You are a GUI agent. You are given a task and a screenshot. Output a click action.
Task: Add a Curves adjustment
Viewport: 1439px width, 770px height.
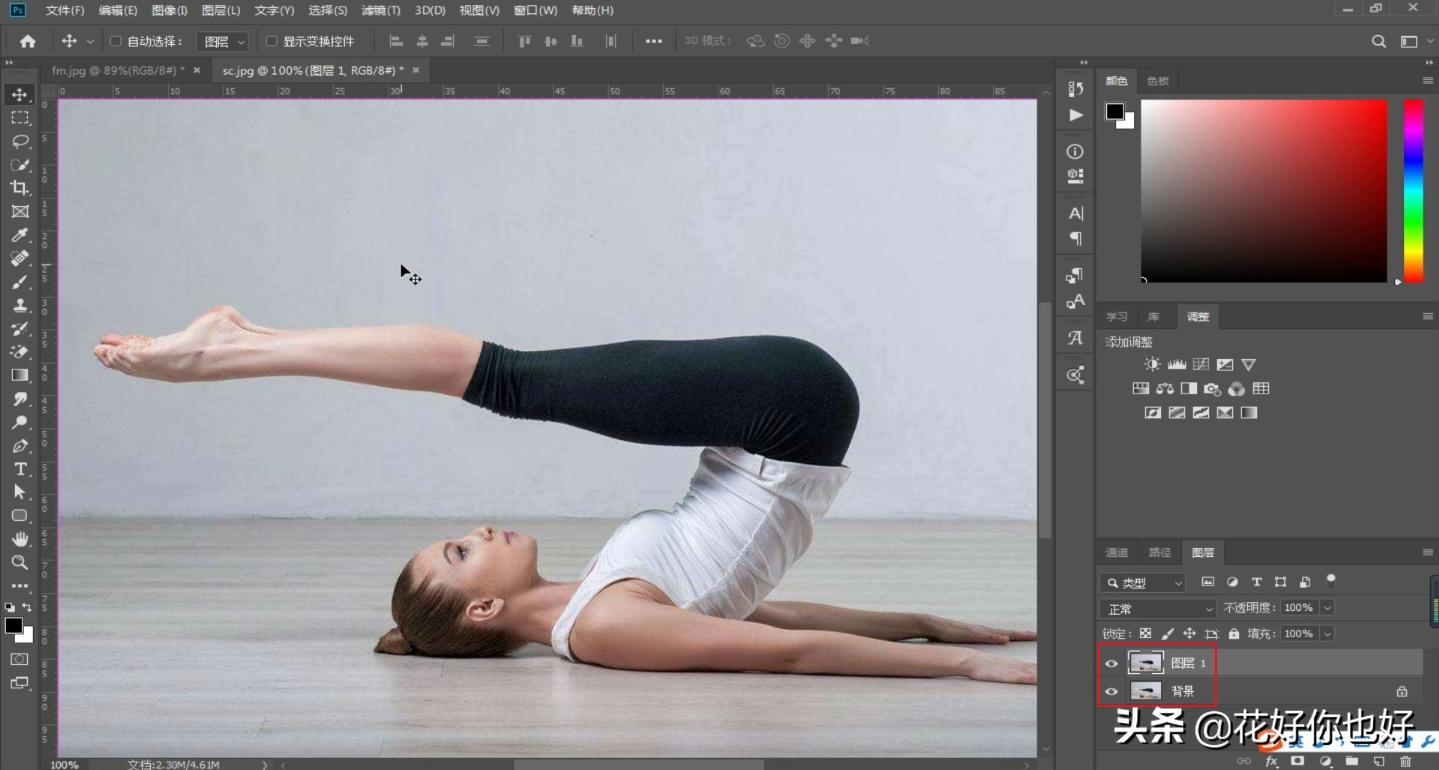(x=1201, y=365)
